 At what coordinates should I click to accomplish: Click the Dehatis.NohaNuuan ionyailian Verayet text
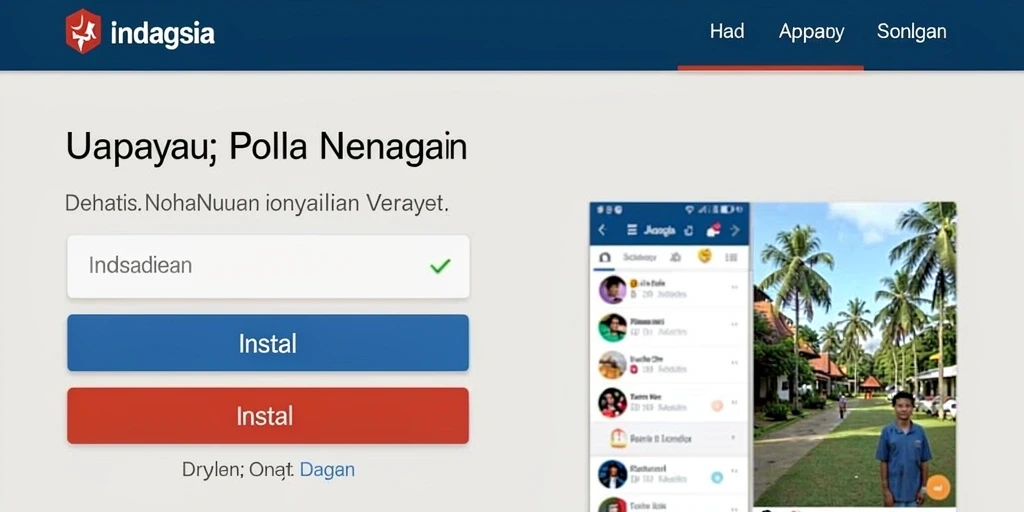(x=257, y=204)
